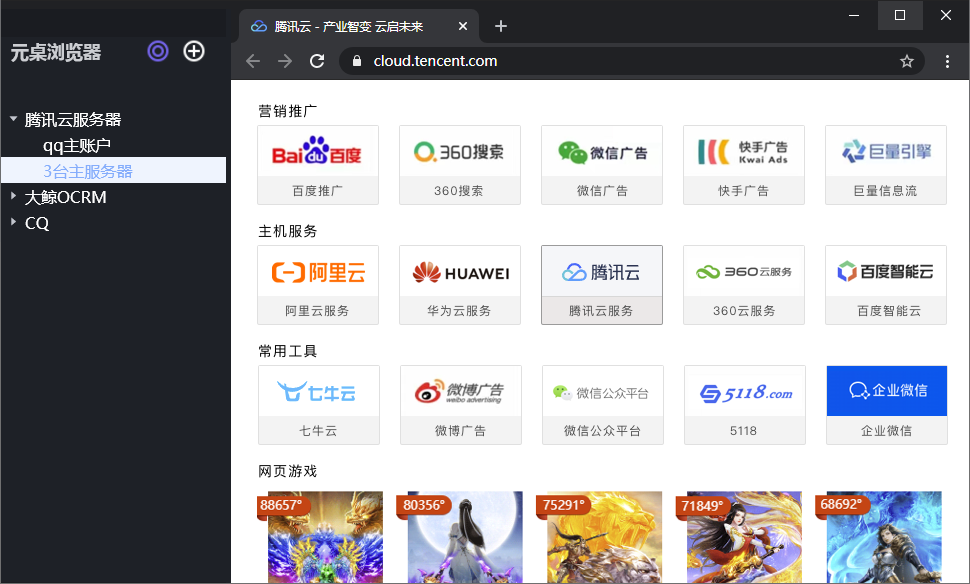Click the plus circle add icon
The image size is (970, 584).
[194, 51]
